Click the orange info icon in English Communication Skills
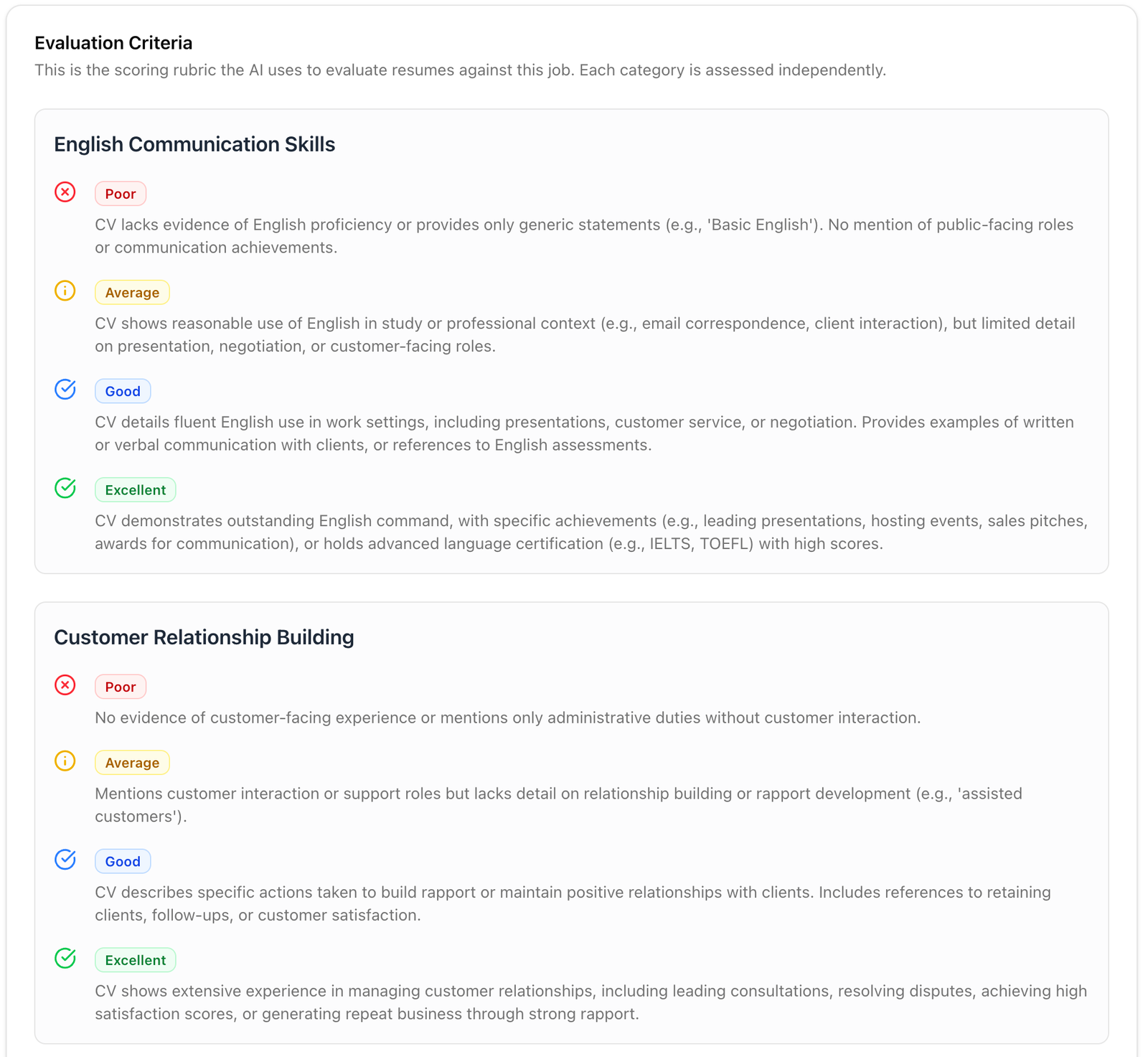Screen dimensions: 1148x1057 coord(65,291)
